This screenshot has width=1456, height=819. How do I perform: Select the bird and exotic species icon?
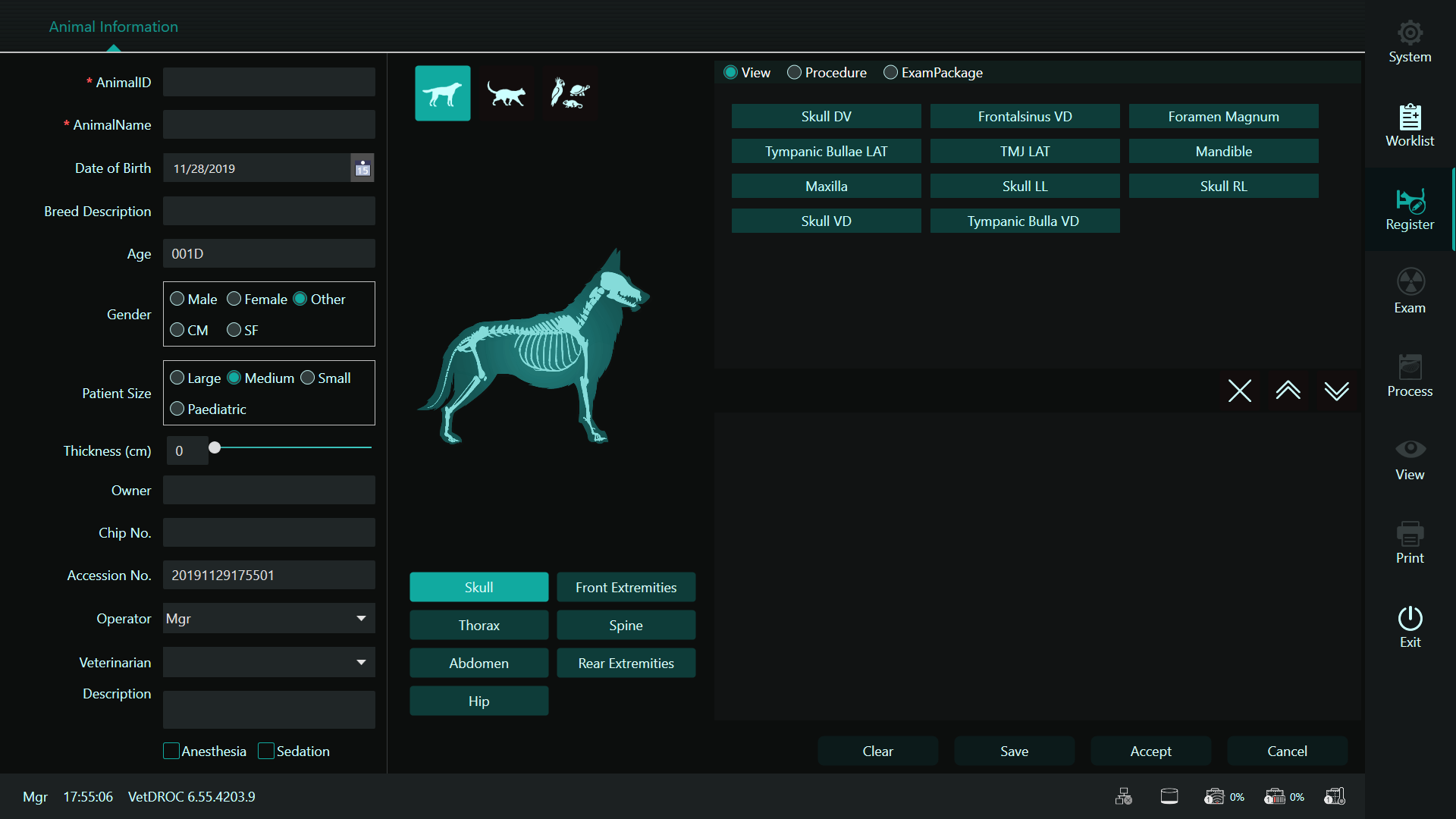(x=570, y=94)
